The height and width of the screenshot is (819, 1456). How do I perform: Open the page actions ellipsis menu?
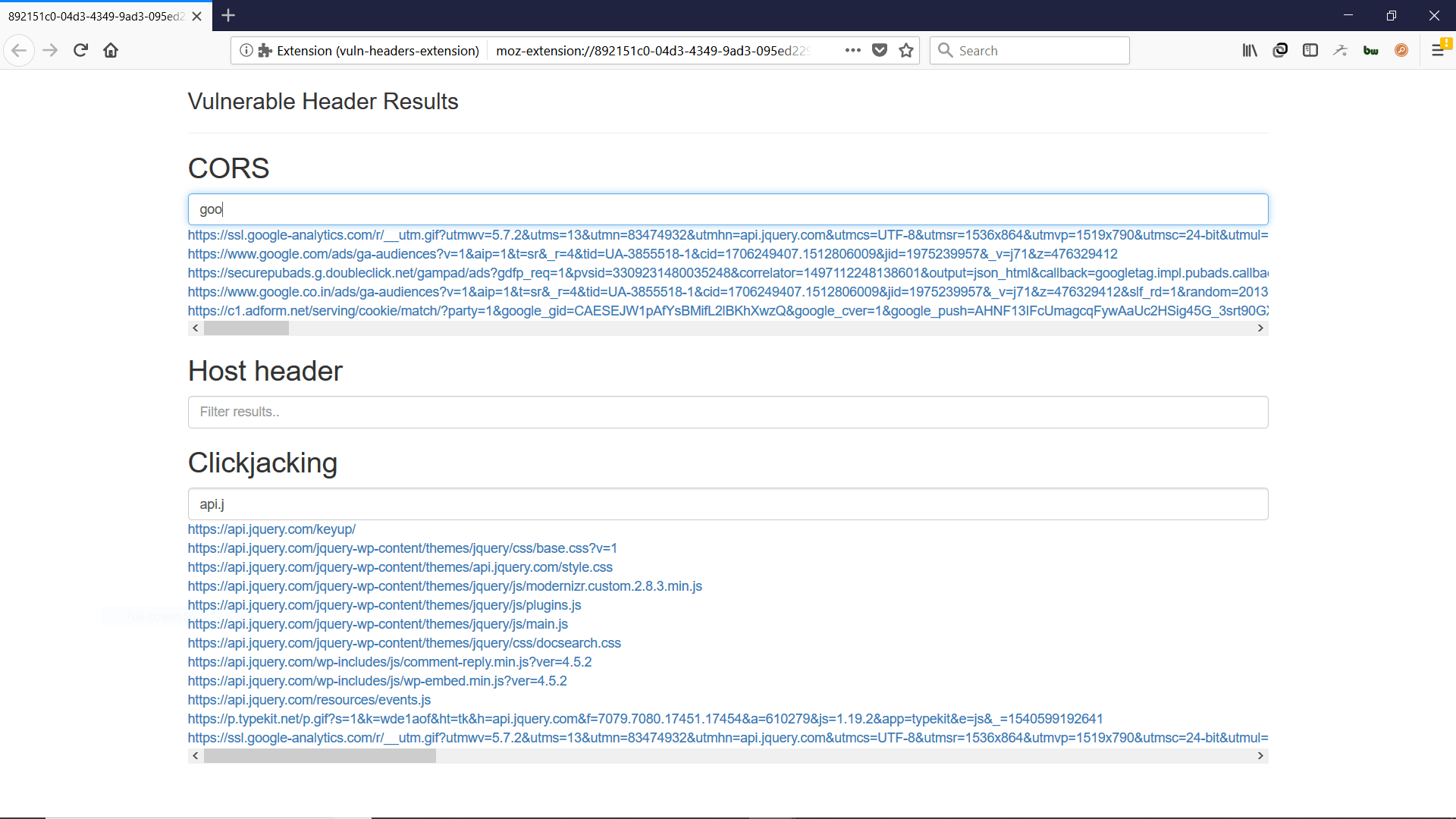click(x=853, y=50)
